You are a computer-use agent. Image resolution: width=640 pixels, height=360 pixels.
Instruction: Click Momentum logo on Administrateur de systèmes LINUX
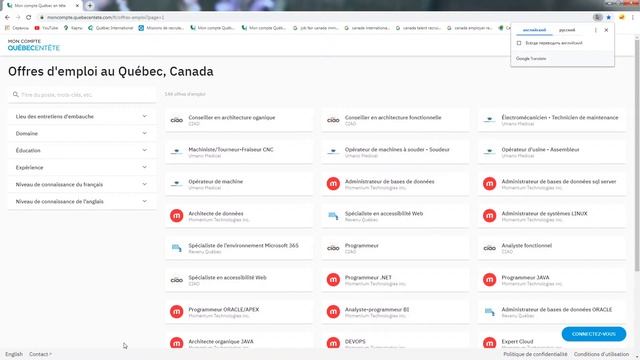pyautogui.click(x=489, y=216)
